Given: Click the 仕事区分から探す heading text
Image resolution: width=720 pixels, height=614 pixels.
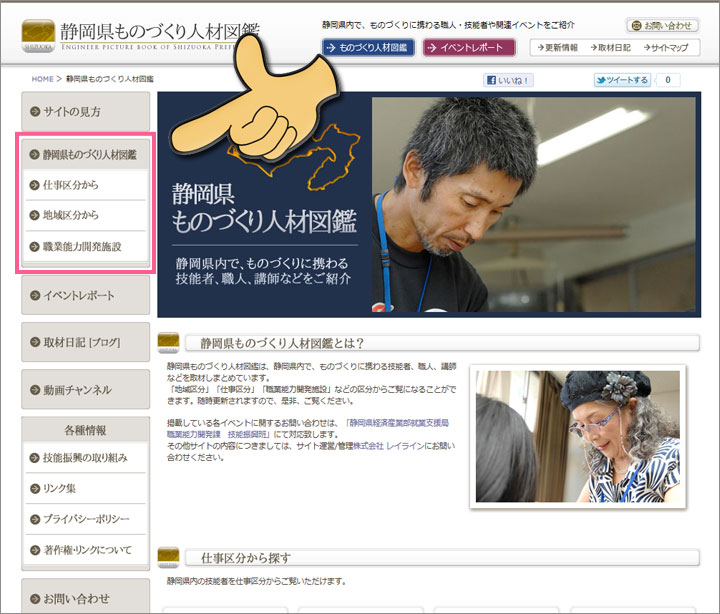Looking at the screenshot, I should click(x=246, y=558).
